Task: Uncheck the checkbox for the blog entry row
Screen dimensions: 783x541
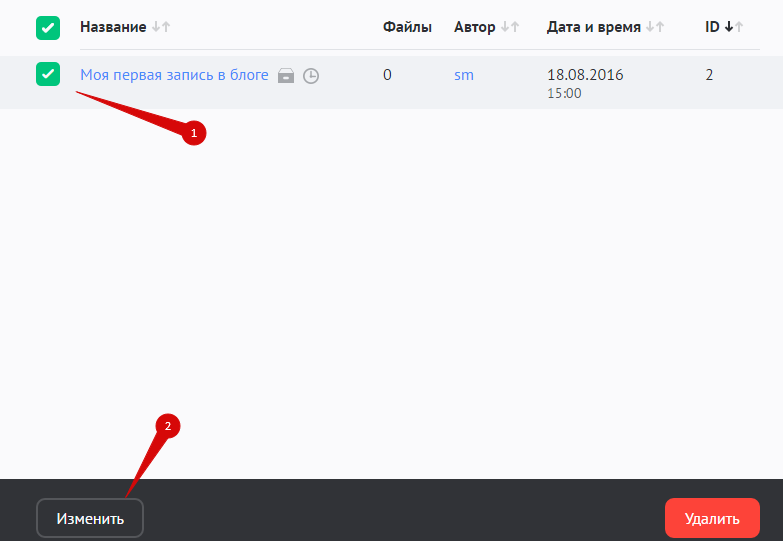Action: 48,74
